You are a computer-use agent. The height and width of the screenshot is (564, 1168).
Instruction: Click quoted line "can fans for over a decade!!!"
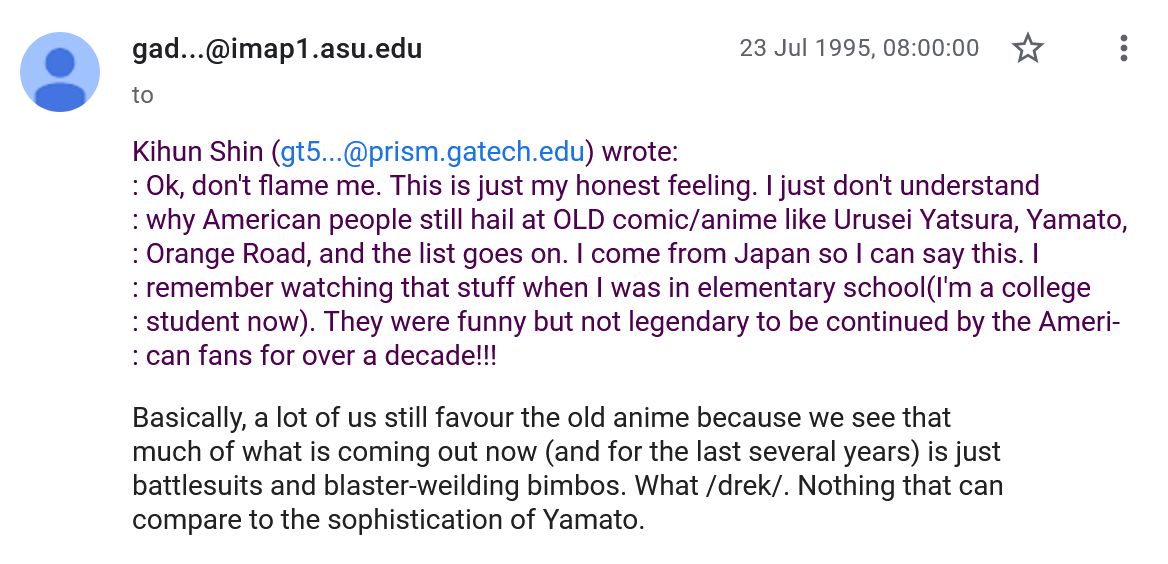click(314, 356)
